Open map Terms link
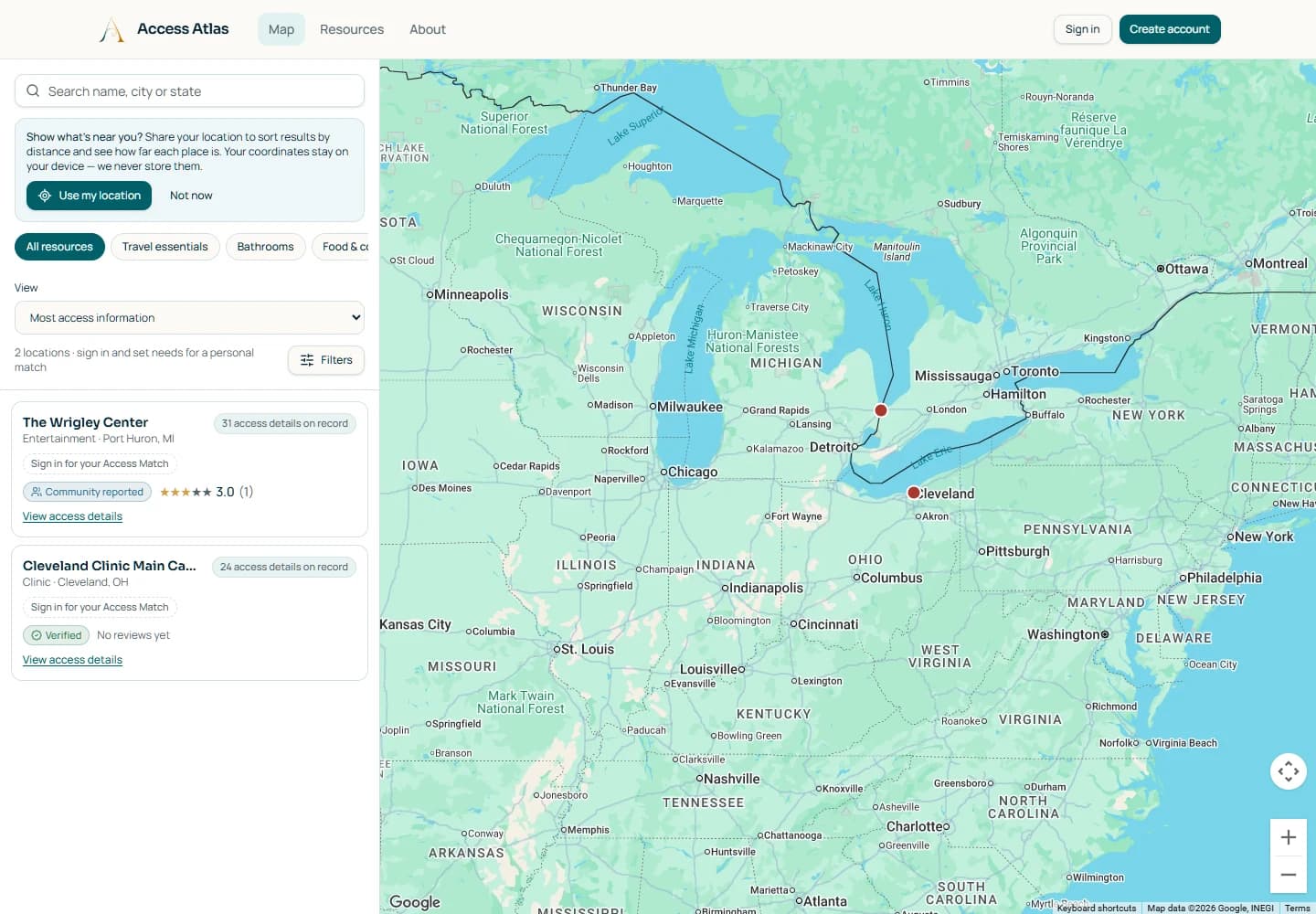The width and height of the screenshot is (1316, 914). coord(1298,908)
